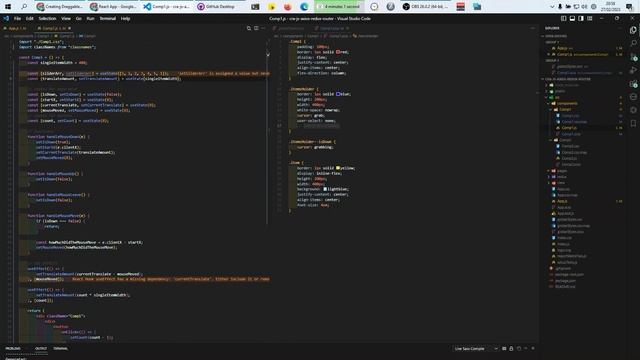
Task: Click the Windows taskbar search icon
Action: click(x=24, y=7)
